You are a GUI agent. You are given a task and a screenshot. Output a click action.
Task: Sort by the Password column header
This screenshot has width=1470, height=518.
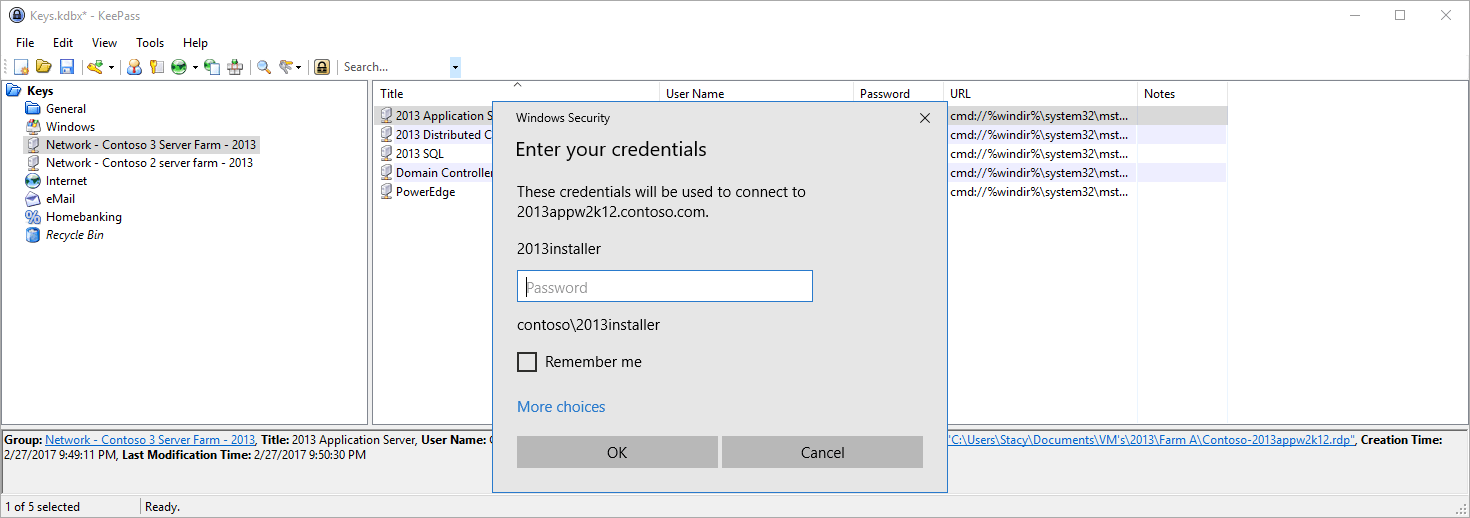(x=899, y=94)
